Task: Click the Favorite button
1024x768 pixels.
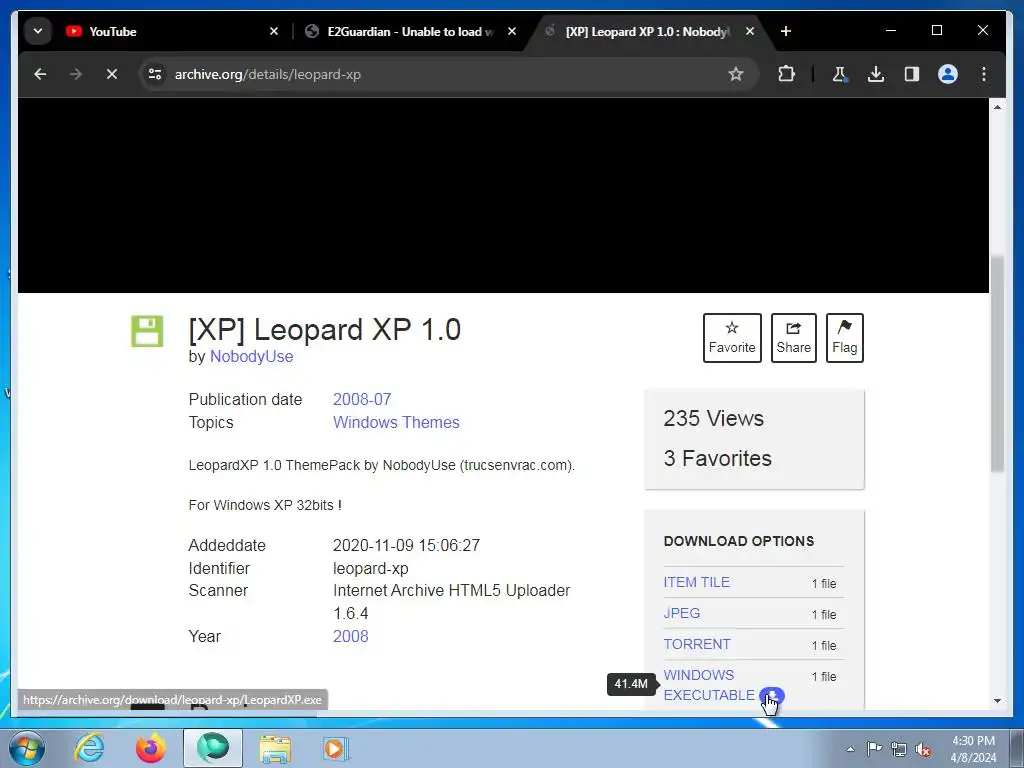Action: (x=732, y=338)
